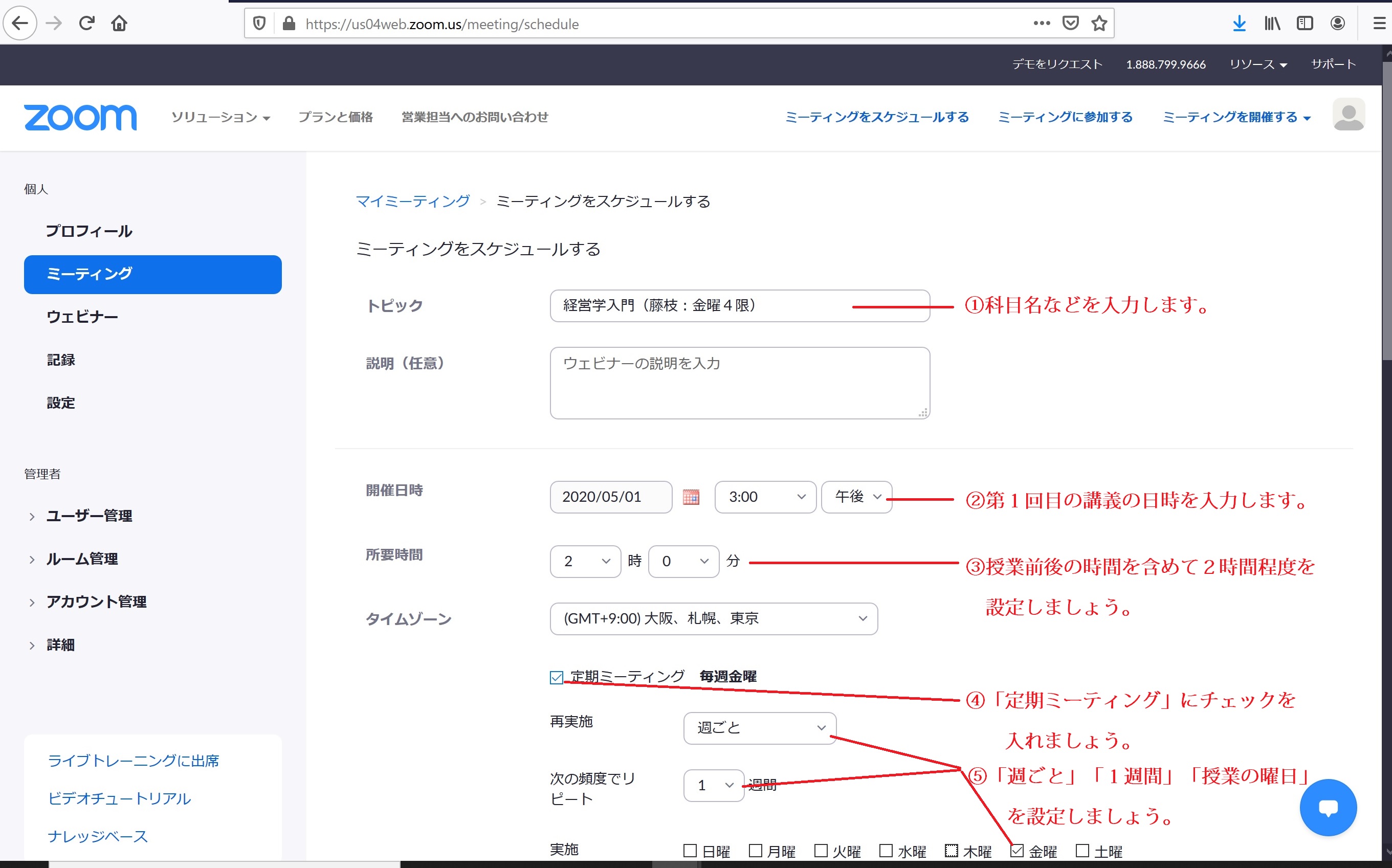
Task: Open the browser library icon
Action: point(1272,24)
